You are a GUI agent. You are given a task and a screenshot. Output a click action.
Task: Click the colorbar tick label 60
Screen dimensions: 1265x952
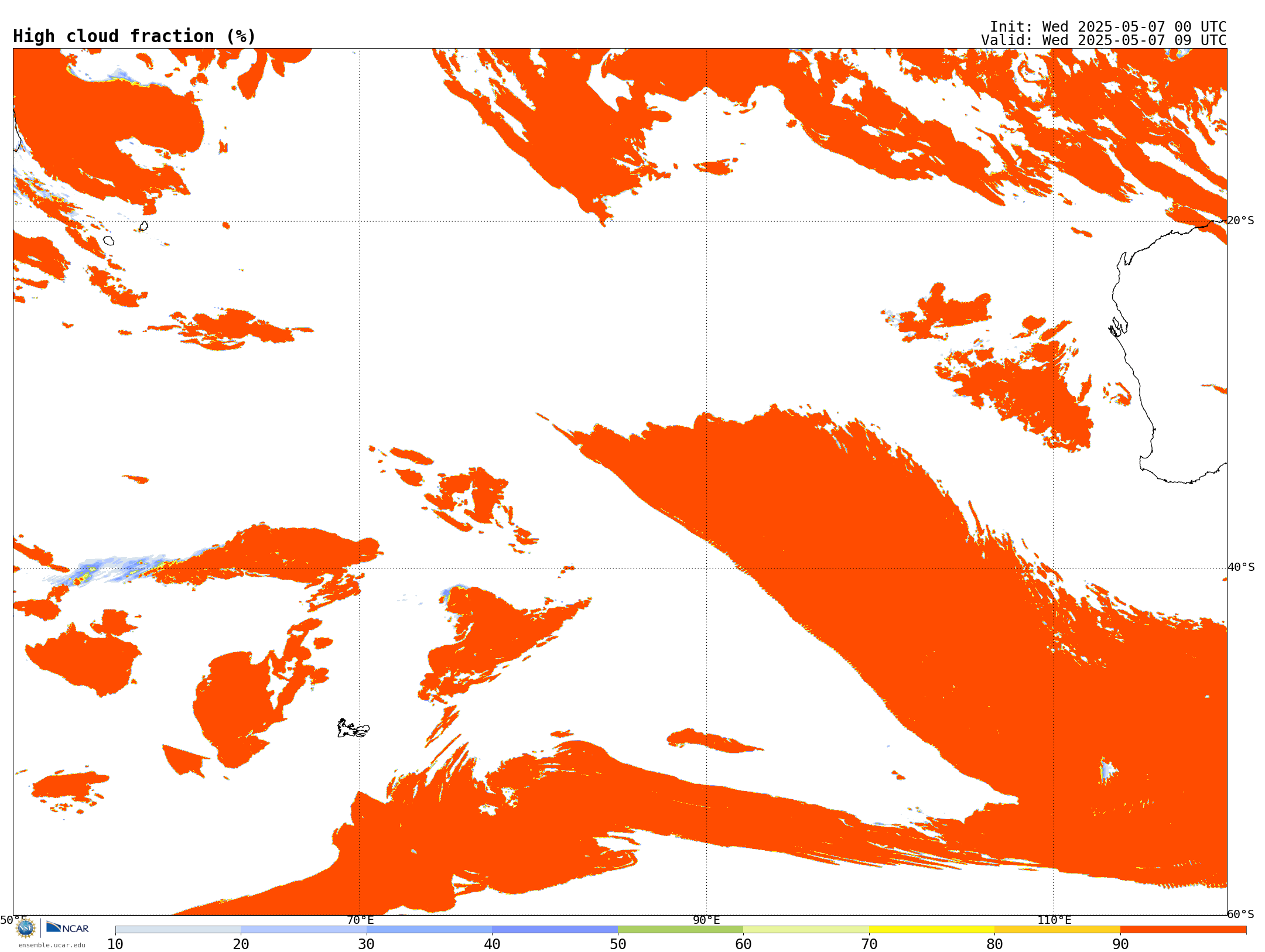tap(743, 944)
